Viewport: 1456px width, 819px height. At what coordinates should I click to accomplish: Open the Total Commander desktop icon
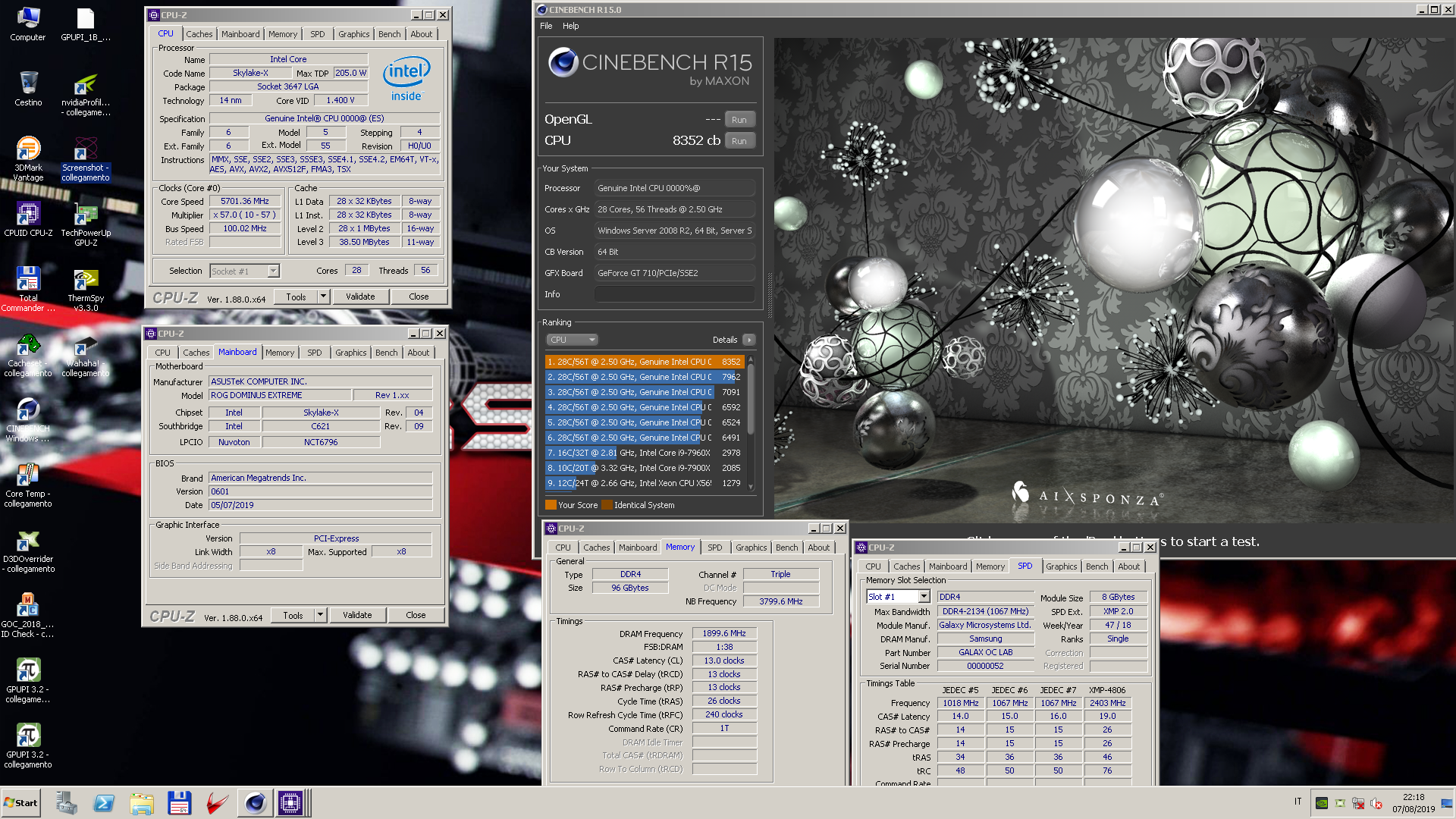(28, 289)
